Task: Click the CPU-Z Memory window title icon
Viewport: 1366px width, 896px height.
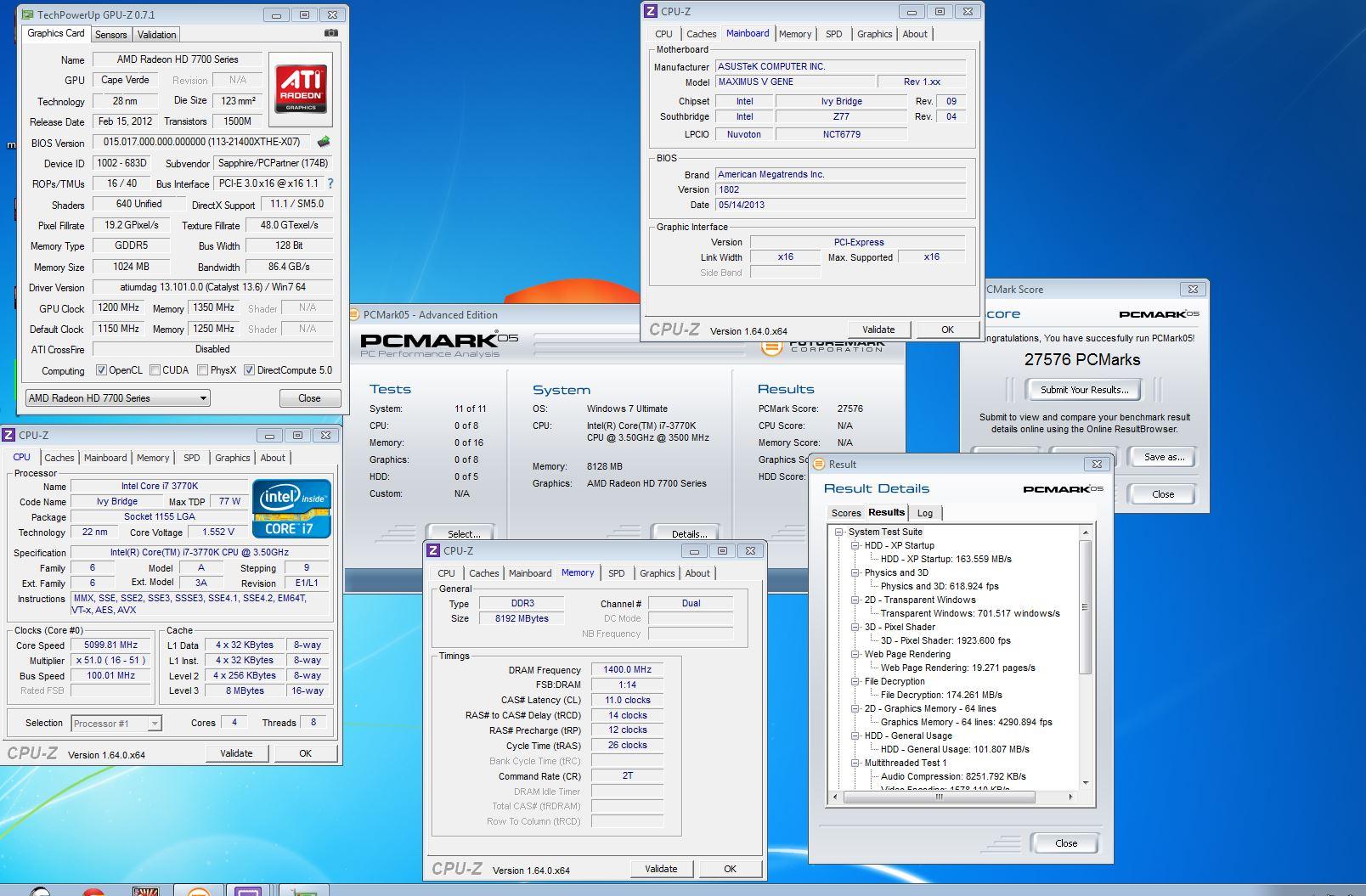Action: (x=433, y=550)
